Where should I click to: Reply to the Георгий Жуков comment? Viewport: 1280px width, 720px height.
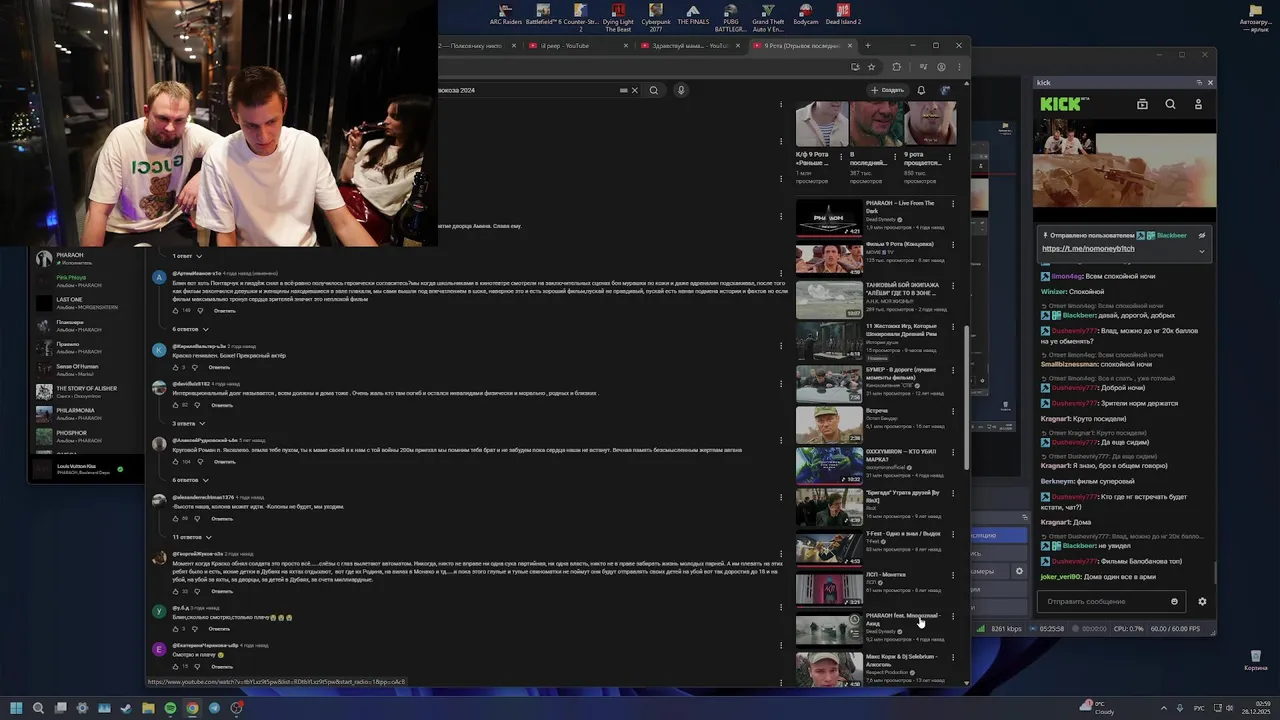coord(222,591)
